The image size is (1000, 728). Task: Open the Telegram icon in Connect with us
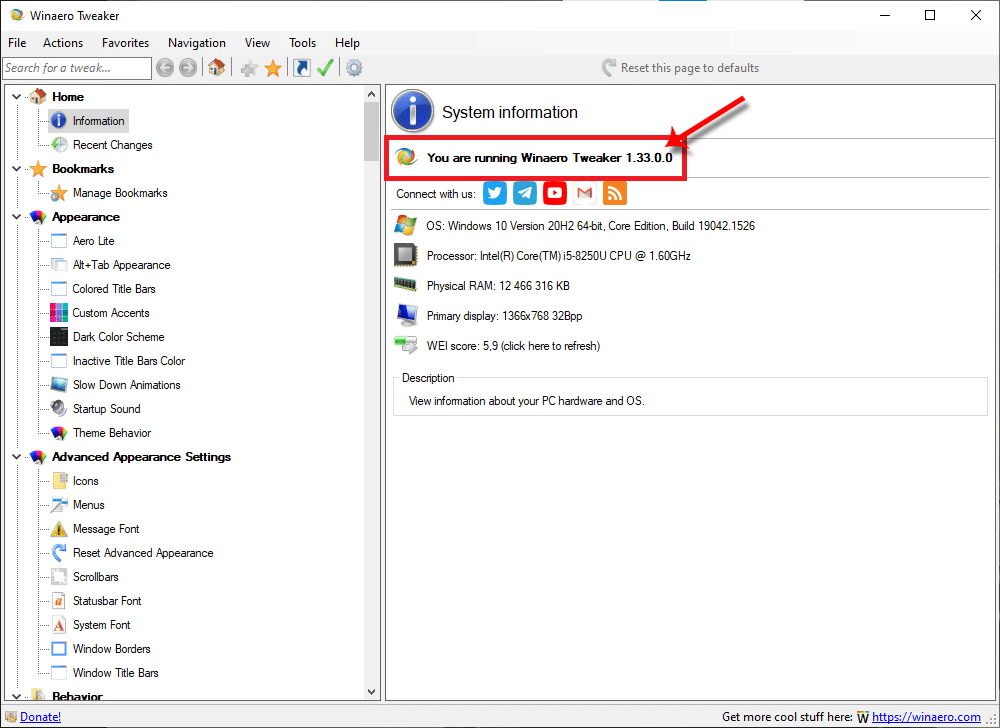[x=525, y=193]
